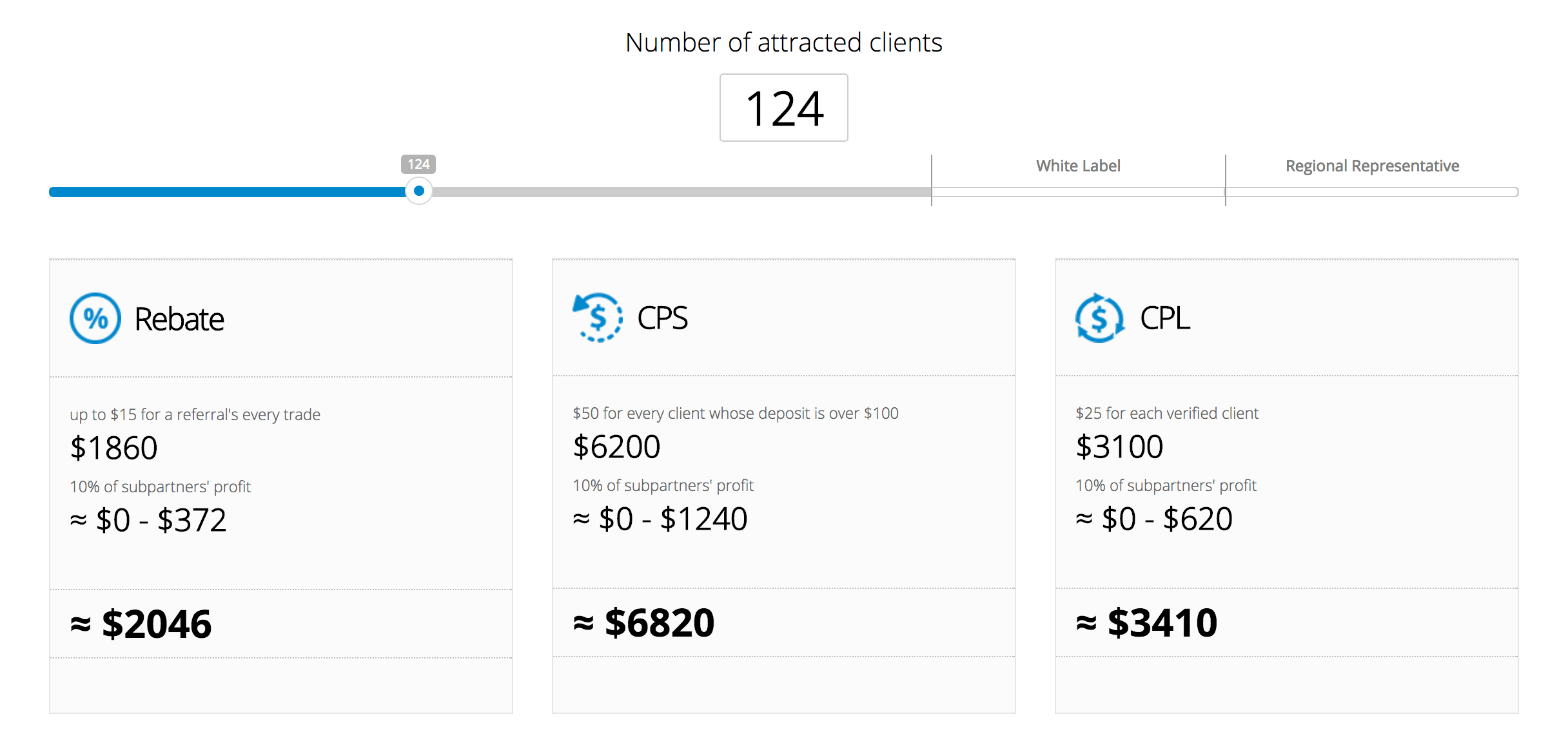The height and width of the screenshot is (750, 1568).
Task: Click the CPL plan heading
Action: [x=1164, y=318]
